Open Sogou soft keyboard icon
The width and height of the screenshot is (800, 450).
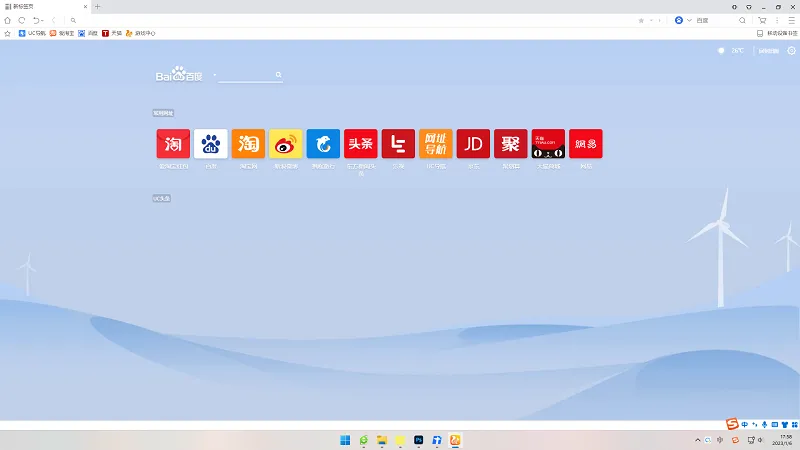pyautogui.click(x=774, y=424)
